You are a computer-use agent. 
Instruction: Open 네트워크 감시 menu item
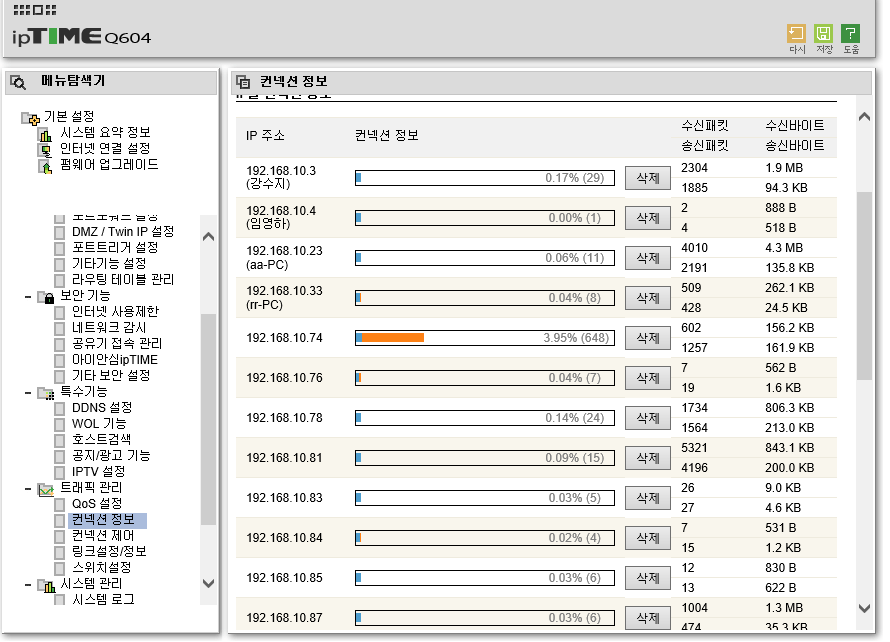click(109, 328)
